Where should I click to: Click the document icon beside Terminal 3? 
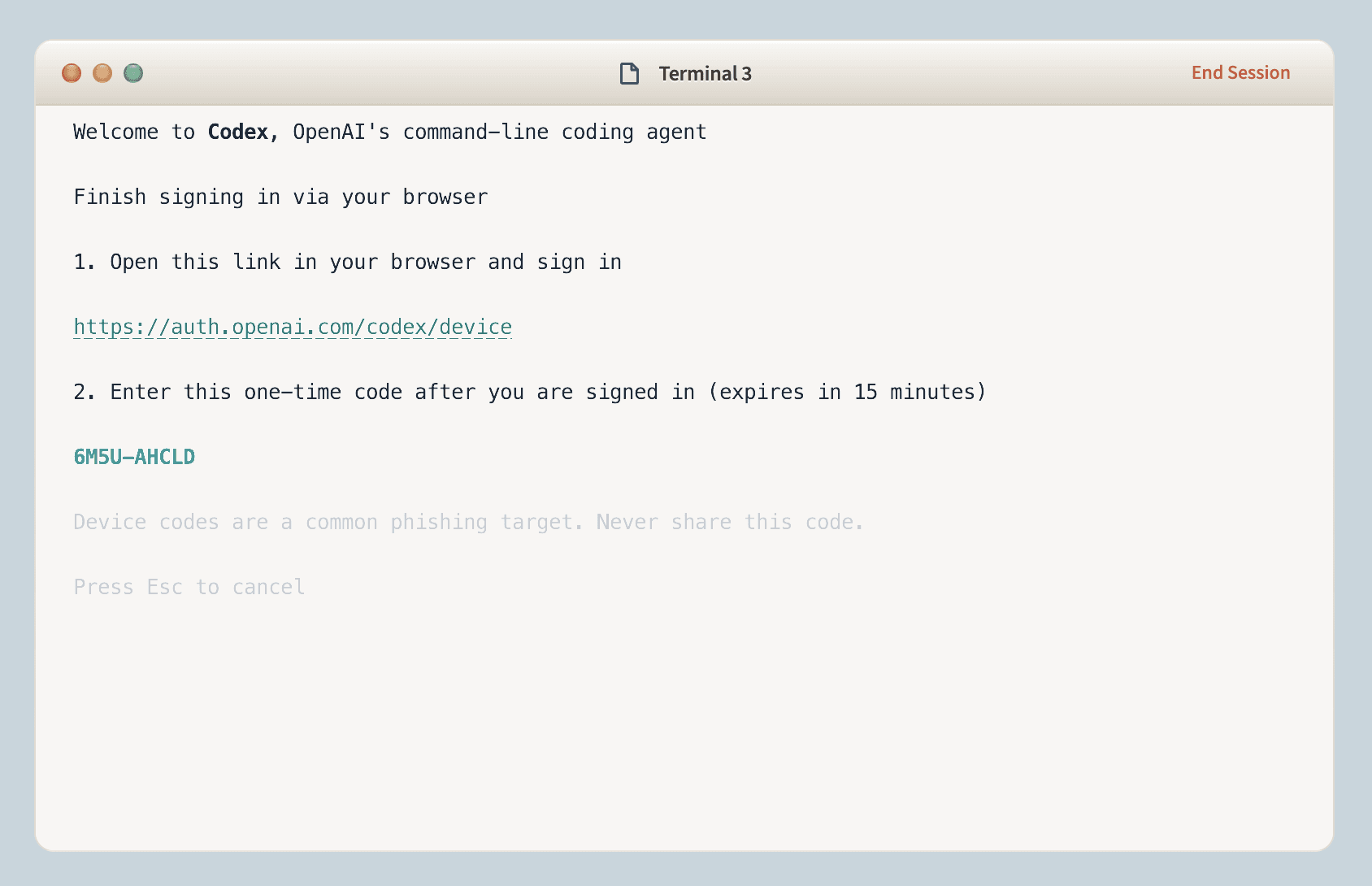(629, 73)
